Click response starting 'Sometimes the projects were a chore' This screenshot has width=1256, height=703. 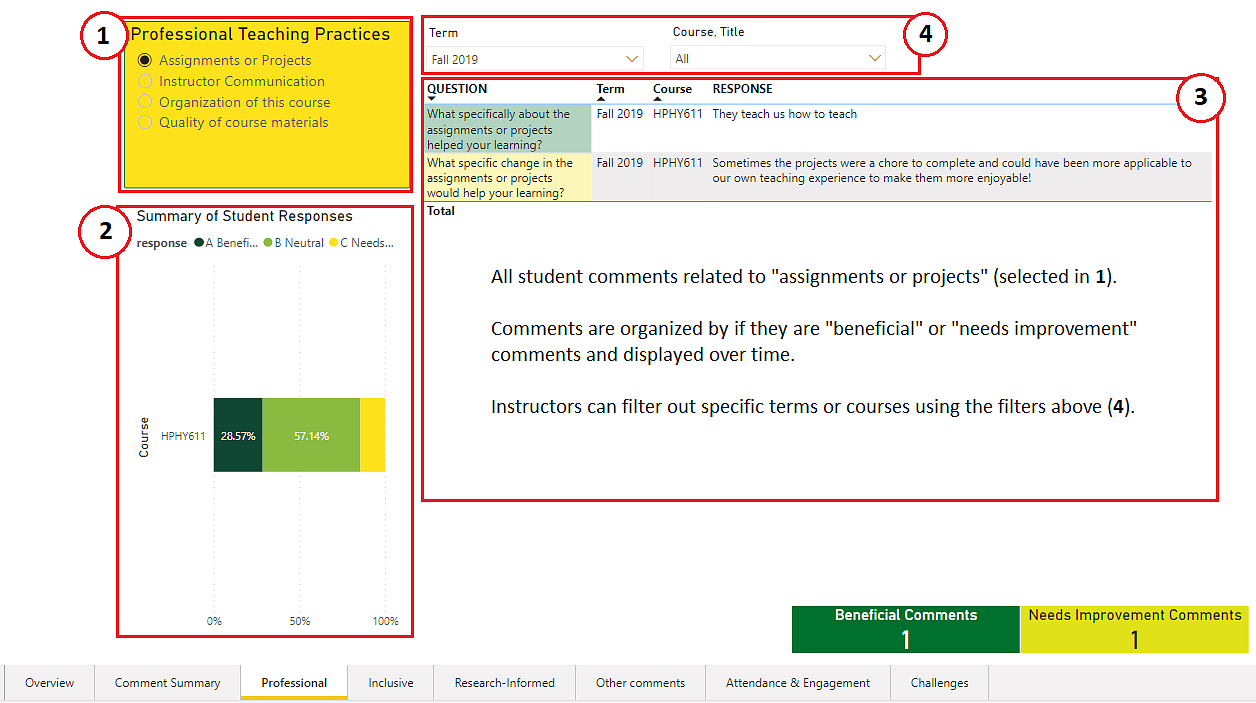pyautogui.click(x=951, y=171)
